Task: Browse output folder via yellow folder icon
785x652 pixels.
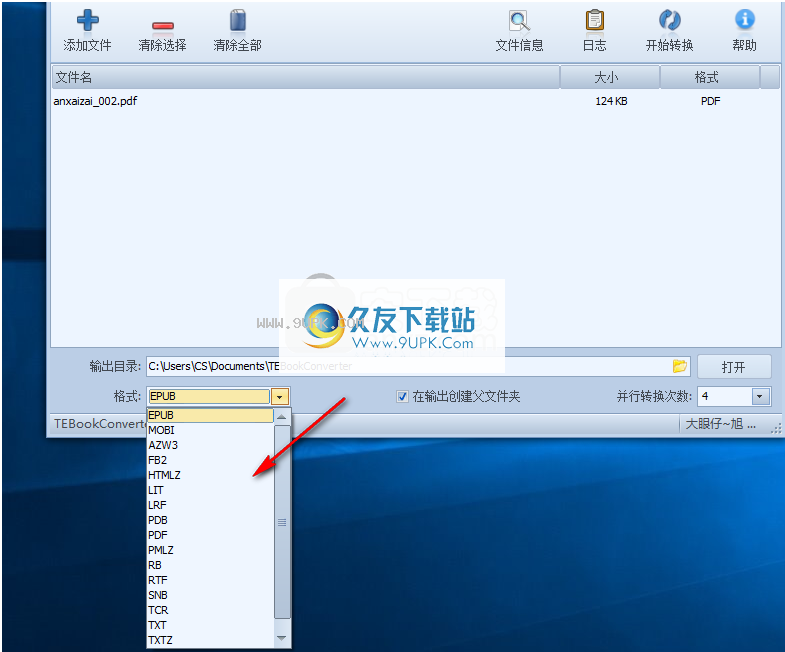Action: [679, 366]
